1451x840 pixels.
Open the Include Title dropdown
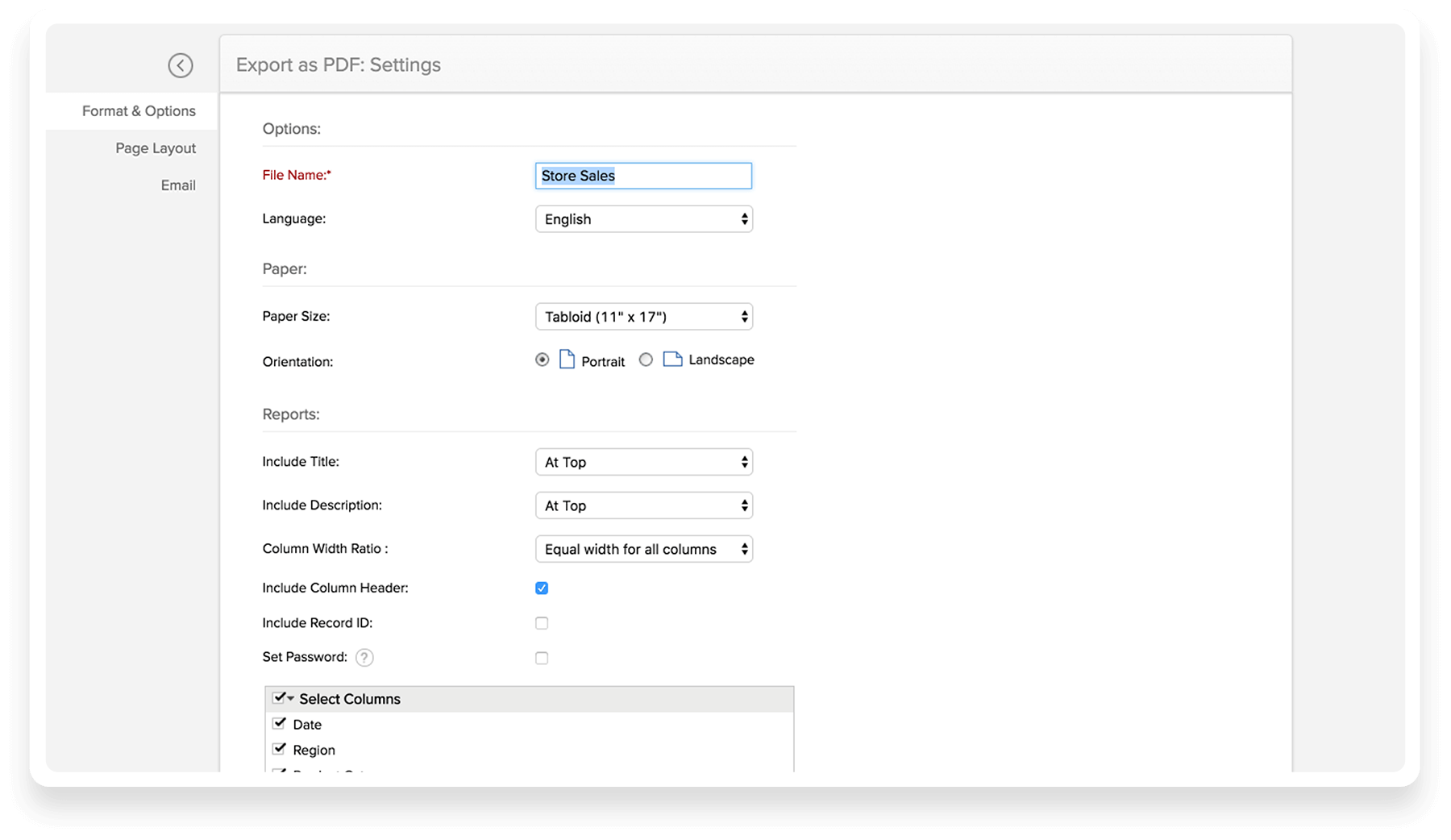pyautogui.click(x=643, y=462)
